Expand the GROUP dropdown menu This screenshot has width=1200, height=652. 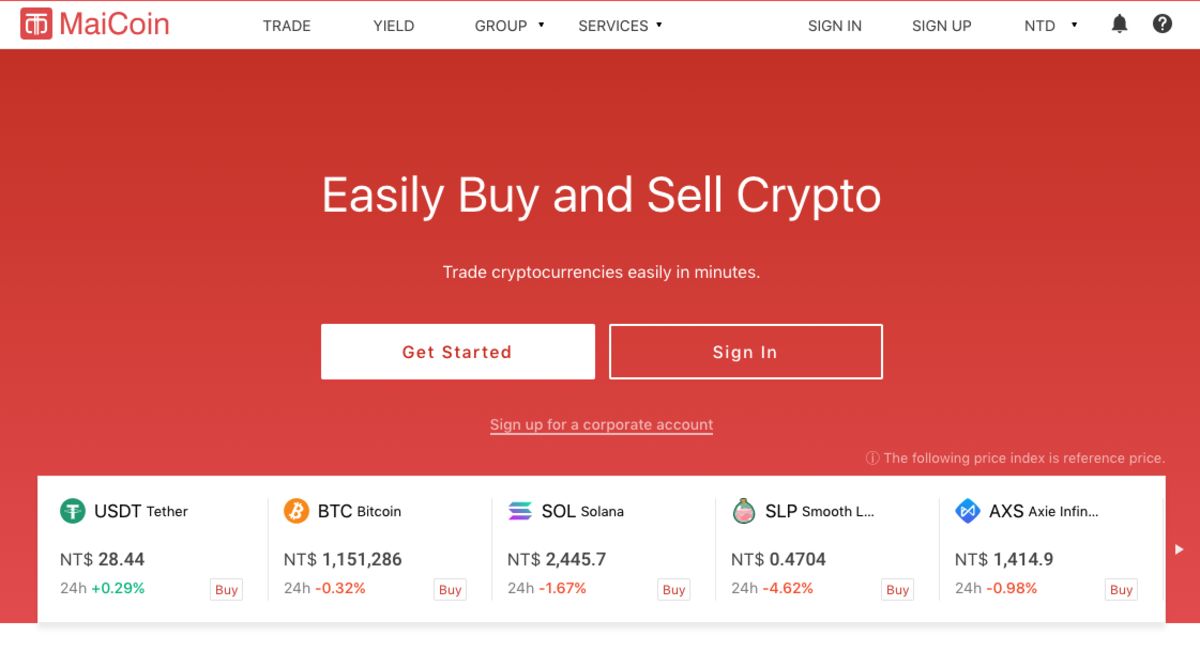click(510, 26)
